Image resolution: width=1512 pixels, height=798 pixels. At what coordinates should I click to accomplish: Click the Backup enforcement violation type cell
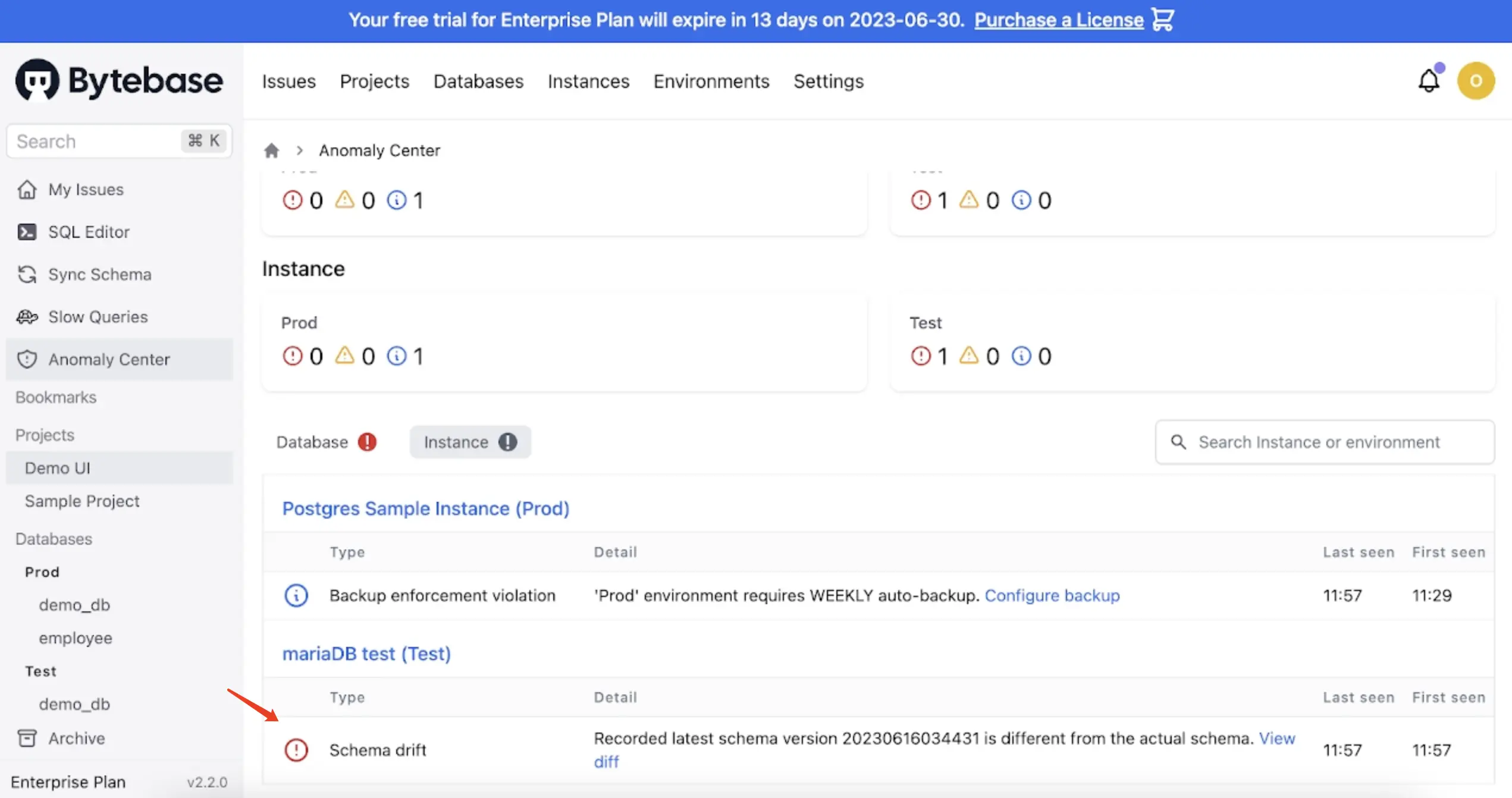pyautogui.click(x=443, y=595)
